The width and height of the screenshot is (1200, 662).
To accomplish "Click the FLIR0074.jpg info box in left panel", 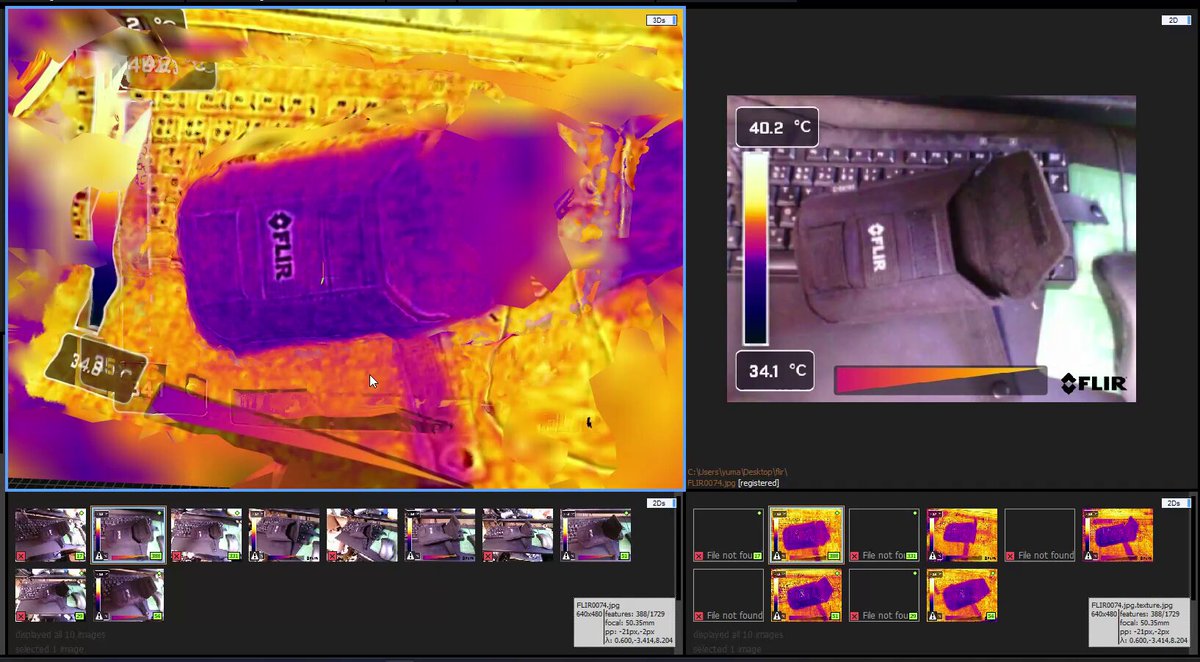I will pyautogui.click(x=624, y=622).
